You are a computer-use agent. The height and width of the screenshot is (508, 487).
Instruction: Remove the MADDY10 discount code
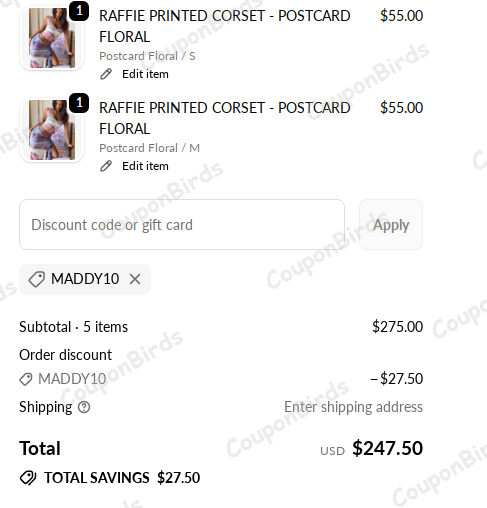(135, 279)
